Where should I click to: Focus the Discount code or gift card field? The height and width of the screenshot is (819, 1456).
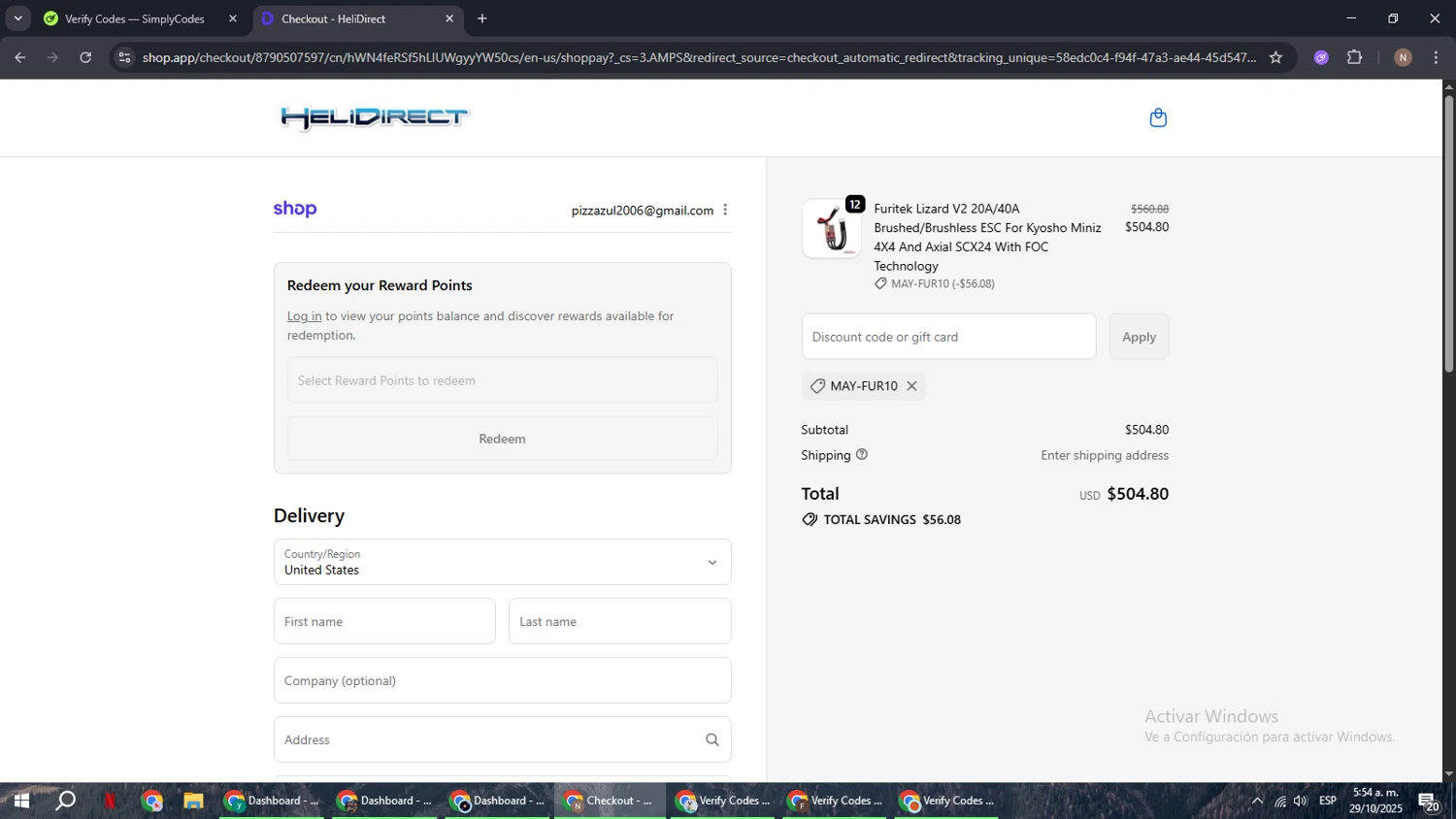coord(948,337)
